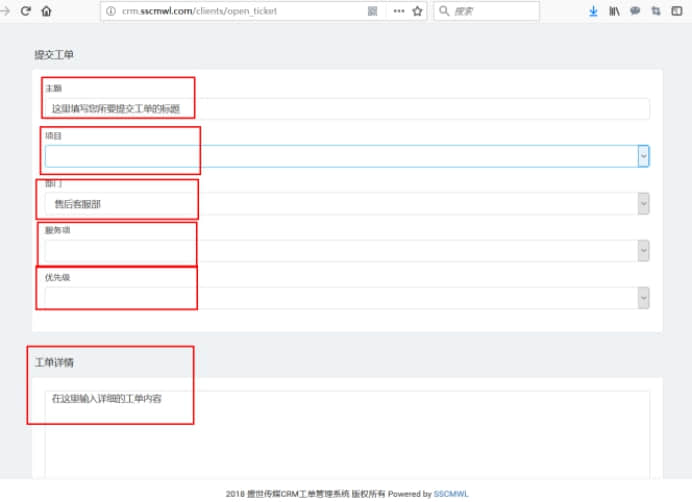
Task: Open the page actions three-dot menu
Action: (x=399, y=11)
